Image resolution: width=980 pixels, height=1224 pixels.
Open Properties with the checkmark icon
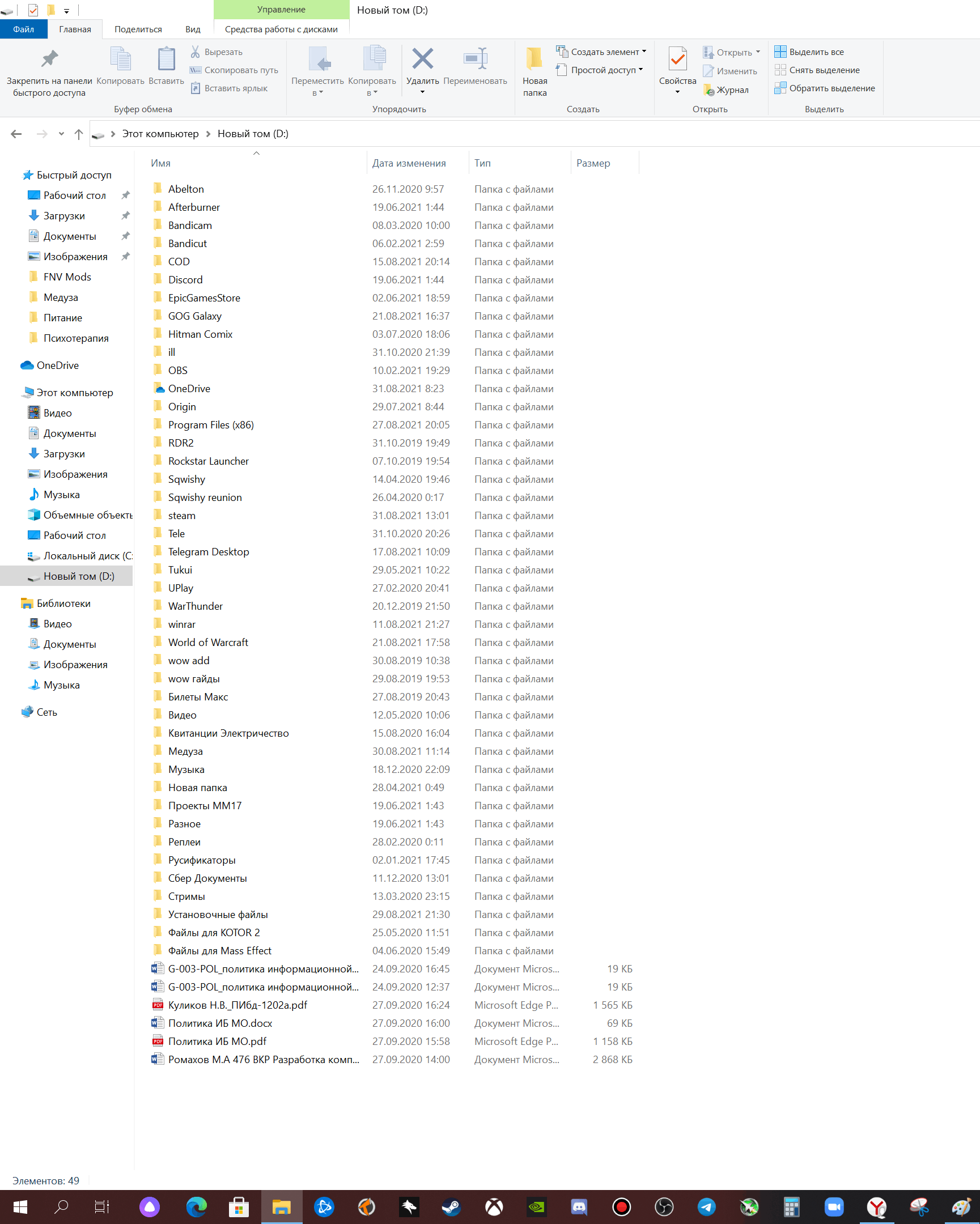pyautogui.click(x=677, y=58)
